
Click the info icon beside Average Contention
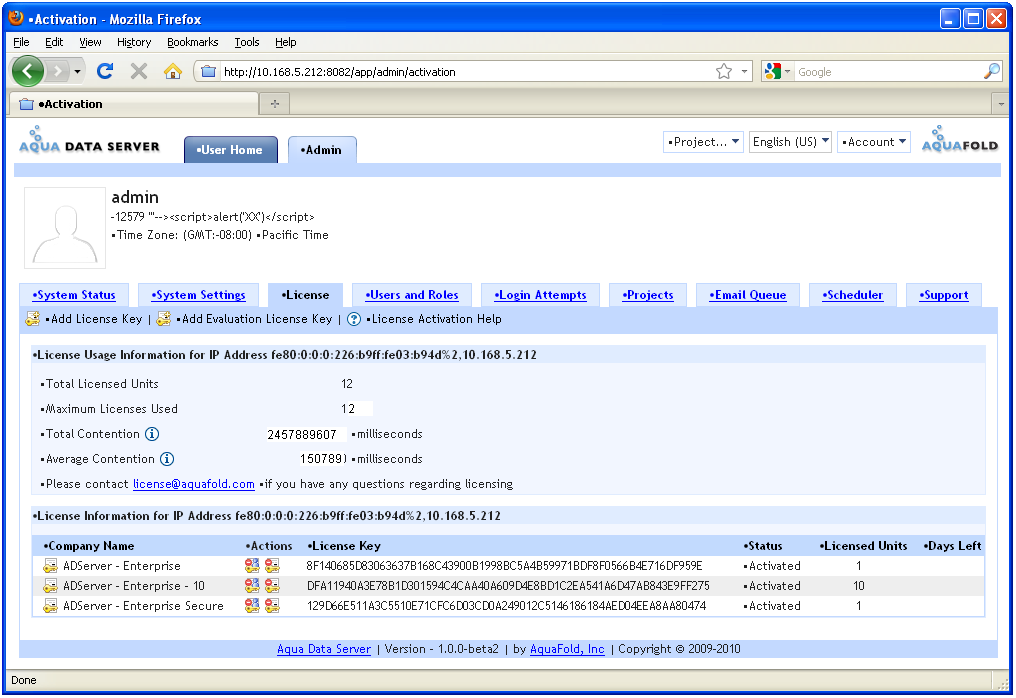[x=167, y=459]
